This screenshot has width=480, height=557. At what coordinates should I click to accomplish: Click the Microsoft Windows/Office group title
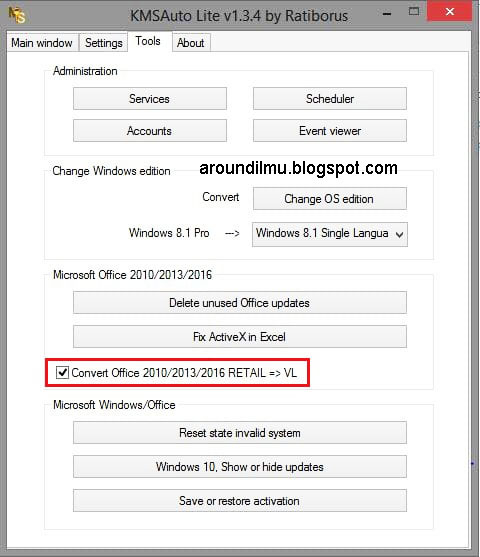[x=114, y=405]
